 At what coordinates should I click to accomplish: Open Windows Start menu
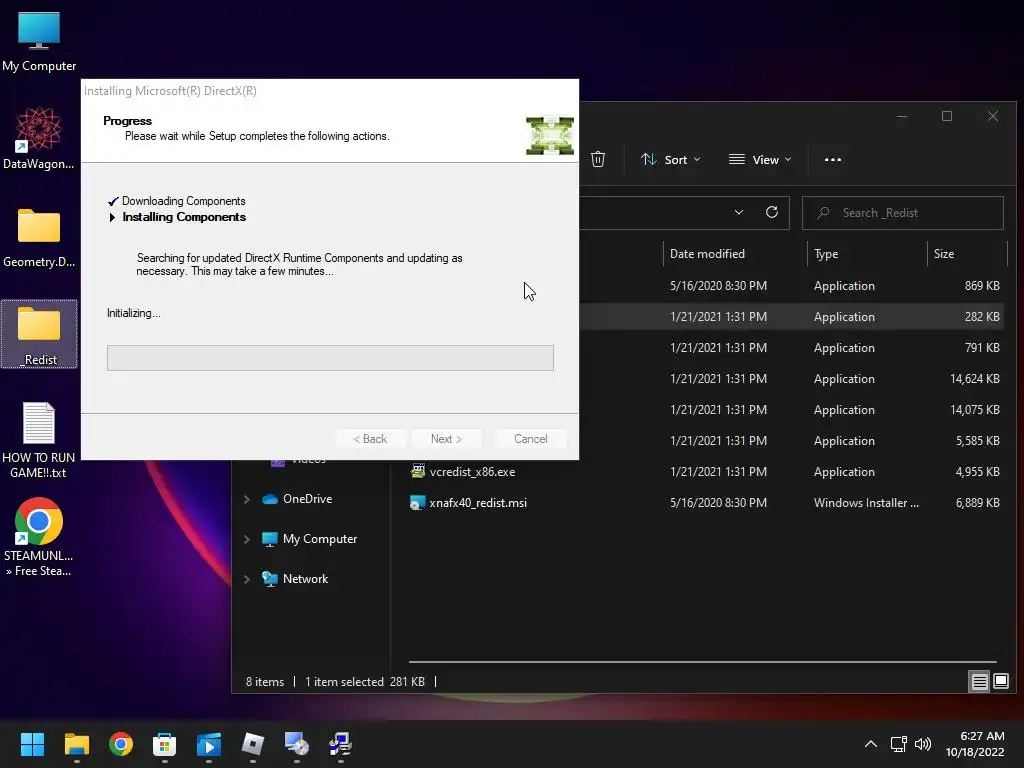[32, 744]
